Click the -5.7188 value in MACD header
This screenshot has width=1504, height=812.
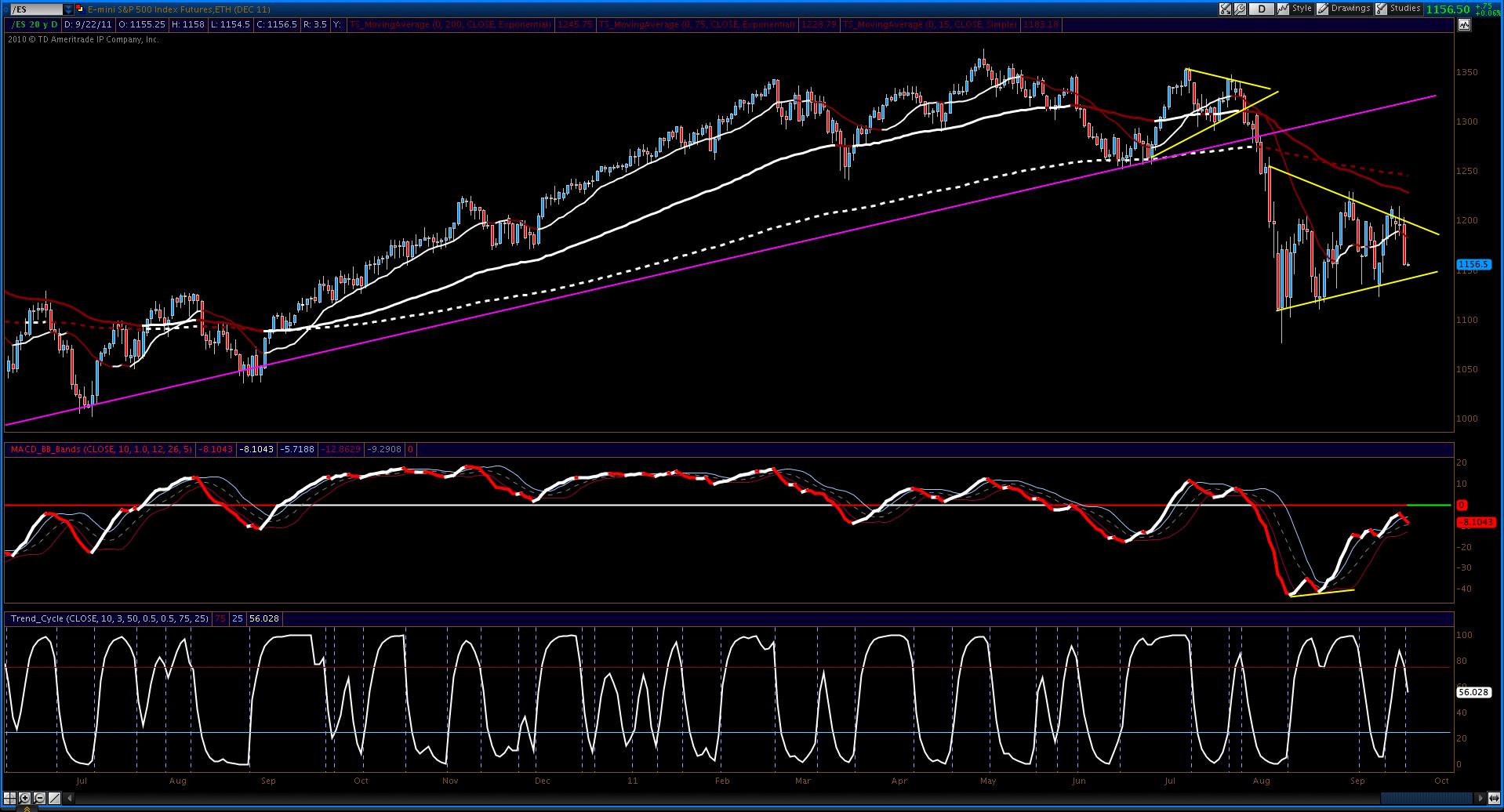pyautogui.click(x=297, y=449)
